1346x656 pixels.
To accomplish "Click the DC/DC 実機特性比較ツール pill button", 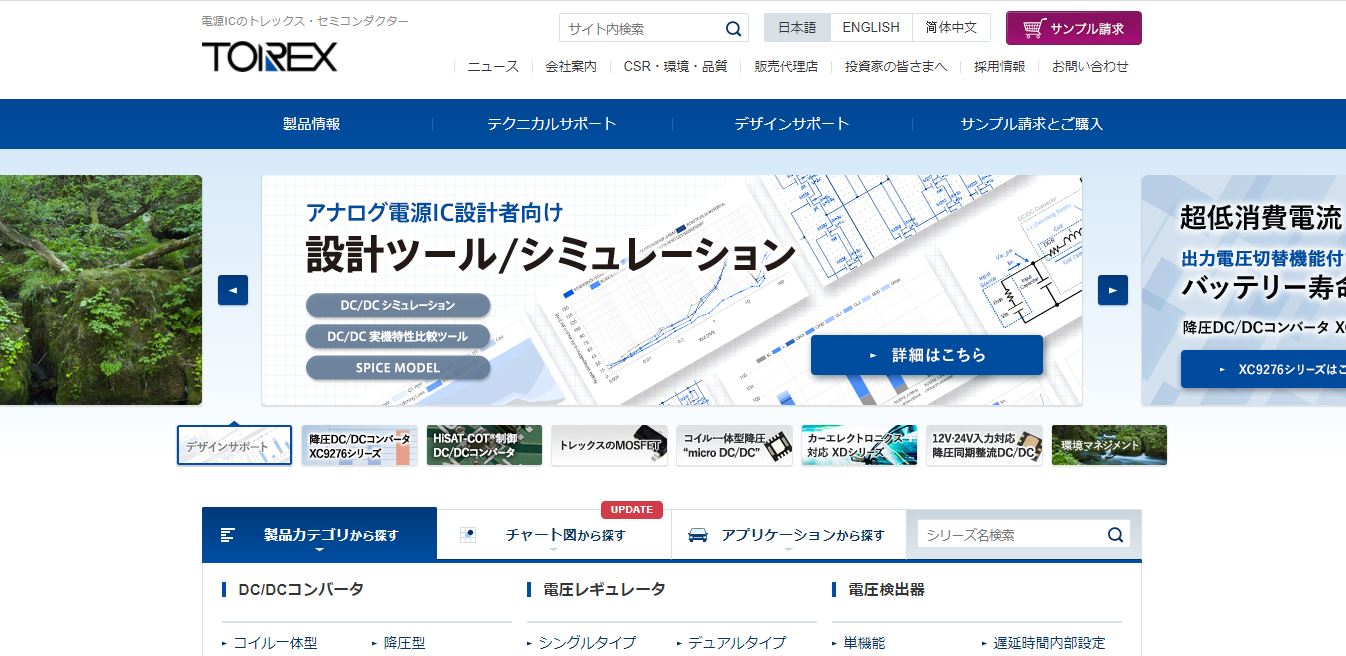I will coord(398,336).
